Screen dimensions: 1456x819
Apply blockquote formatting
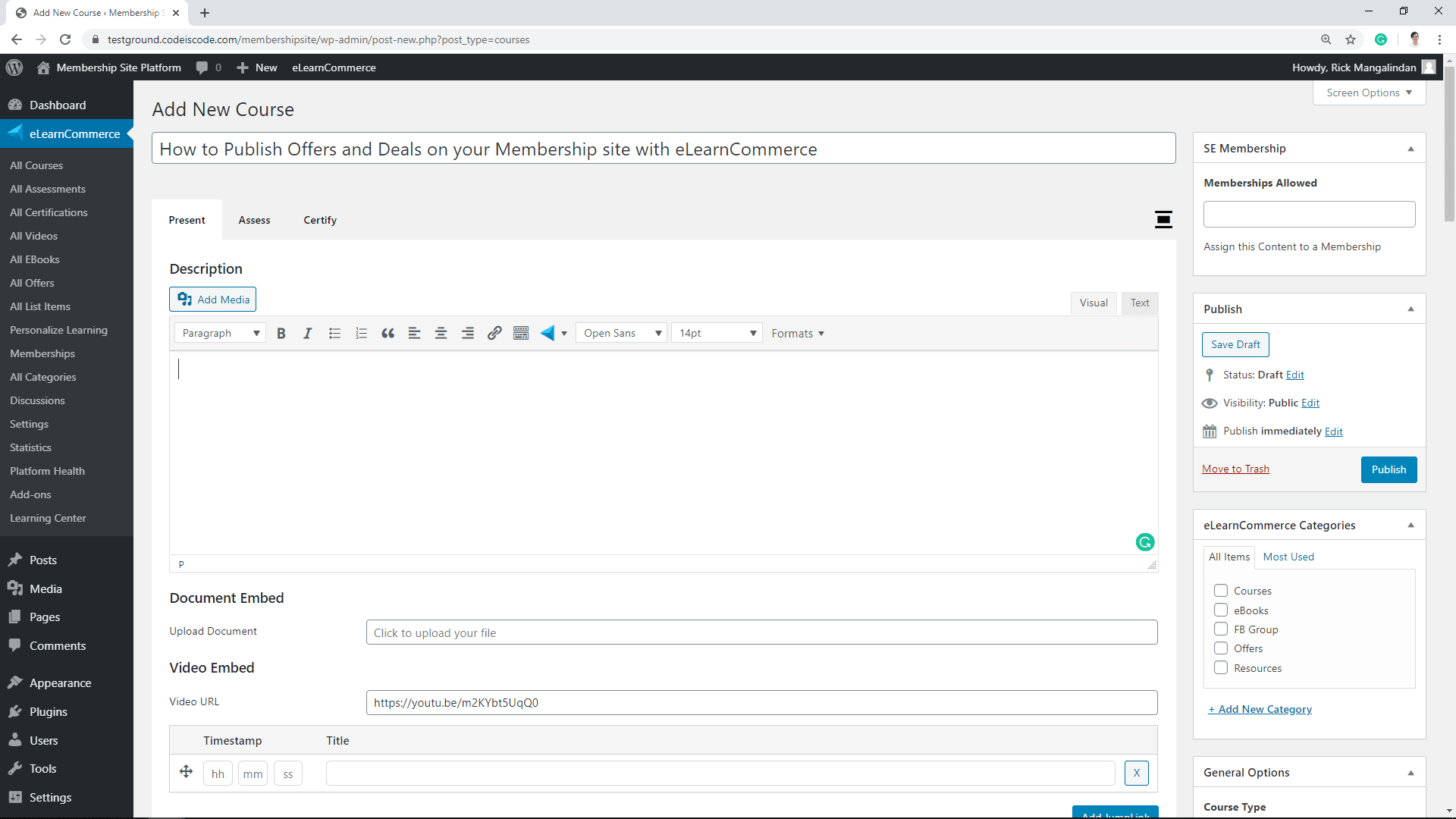pyautogui.click(x=388, y=334)
